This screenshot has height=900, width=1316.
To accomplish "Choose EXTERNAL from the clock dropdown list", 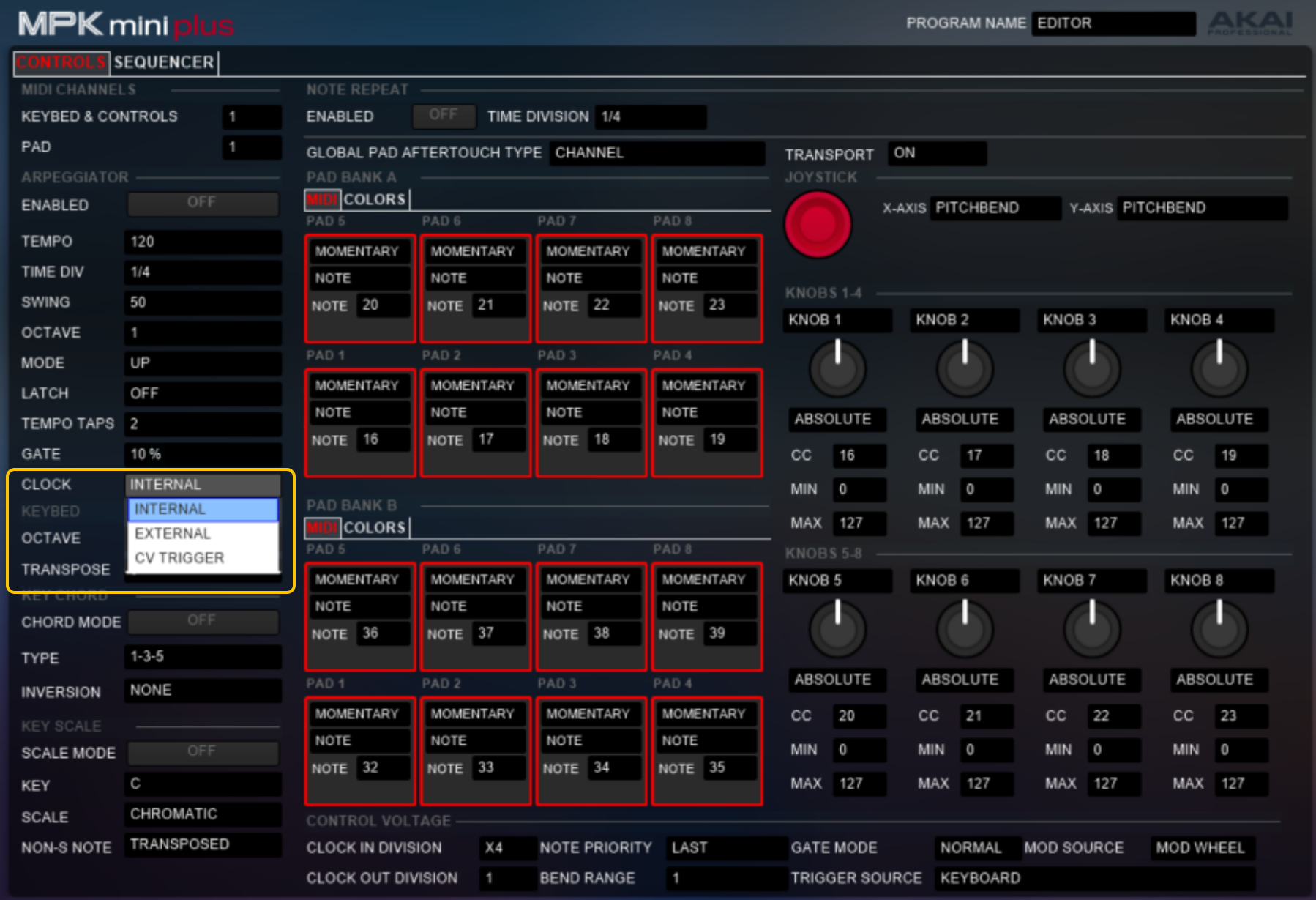I will click(x=203, y=533).
